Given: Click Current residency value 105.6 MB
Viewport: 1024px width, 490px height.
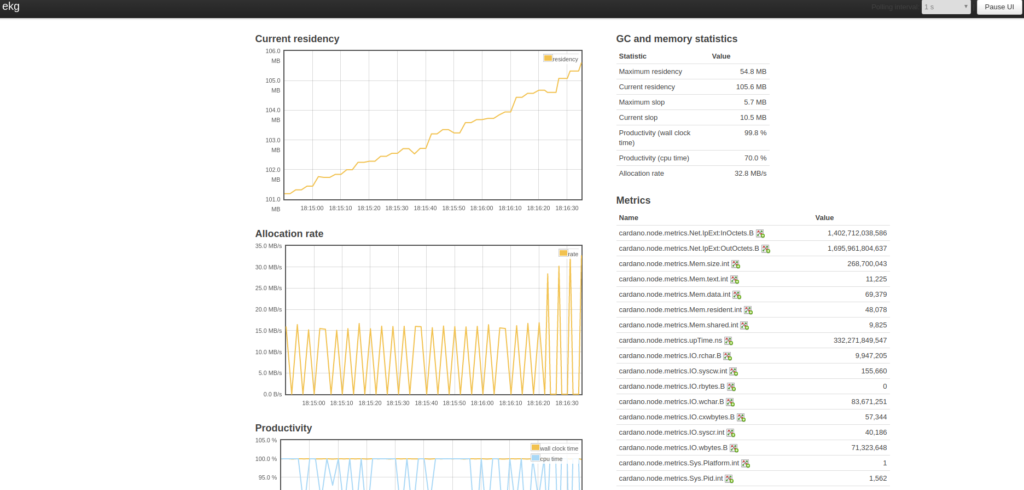Looking at the screenshot, I should pyautogui.click(x=751, y=87).
